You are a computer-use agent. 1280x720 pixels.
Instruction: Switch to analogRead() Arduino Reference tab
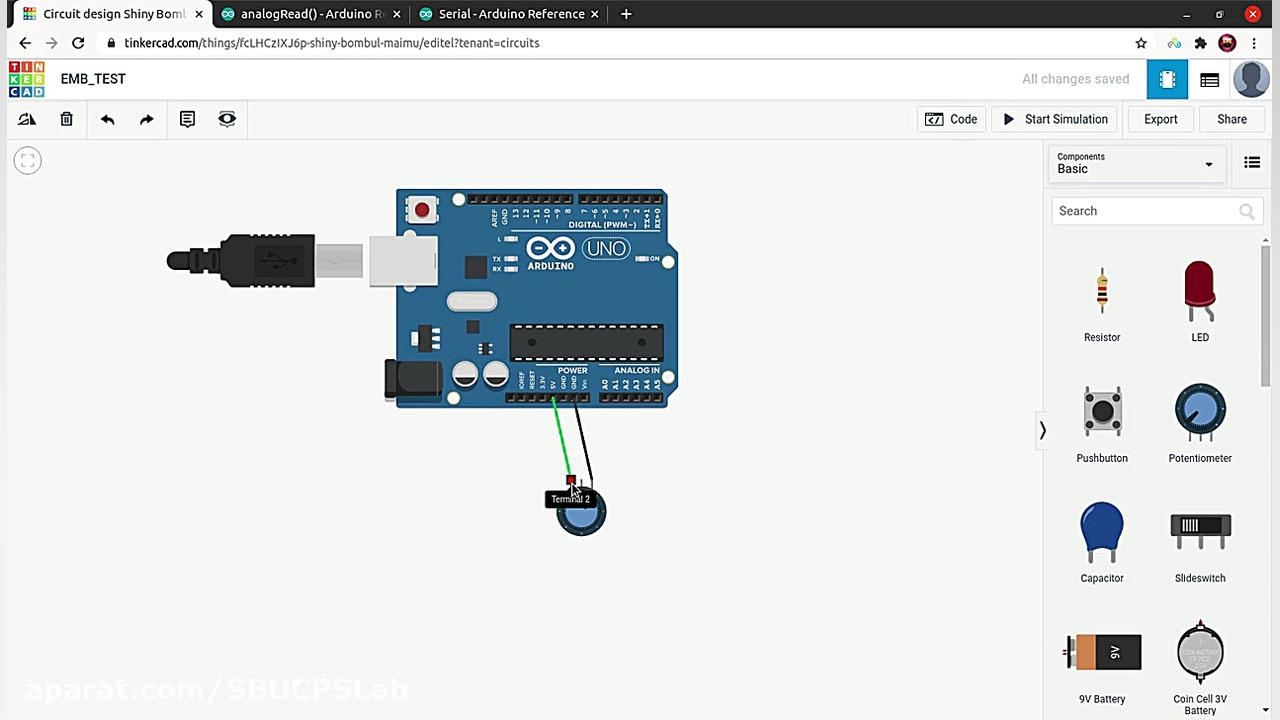pyautogui.click(x=312, y=14)
